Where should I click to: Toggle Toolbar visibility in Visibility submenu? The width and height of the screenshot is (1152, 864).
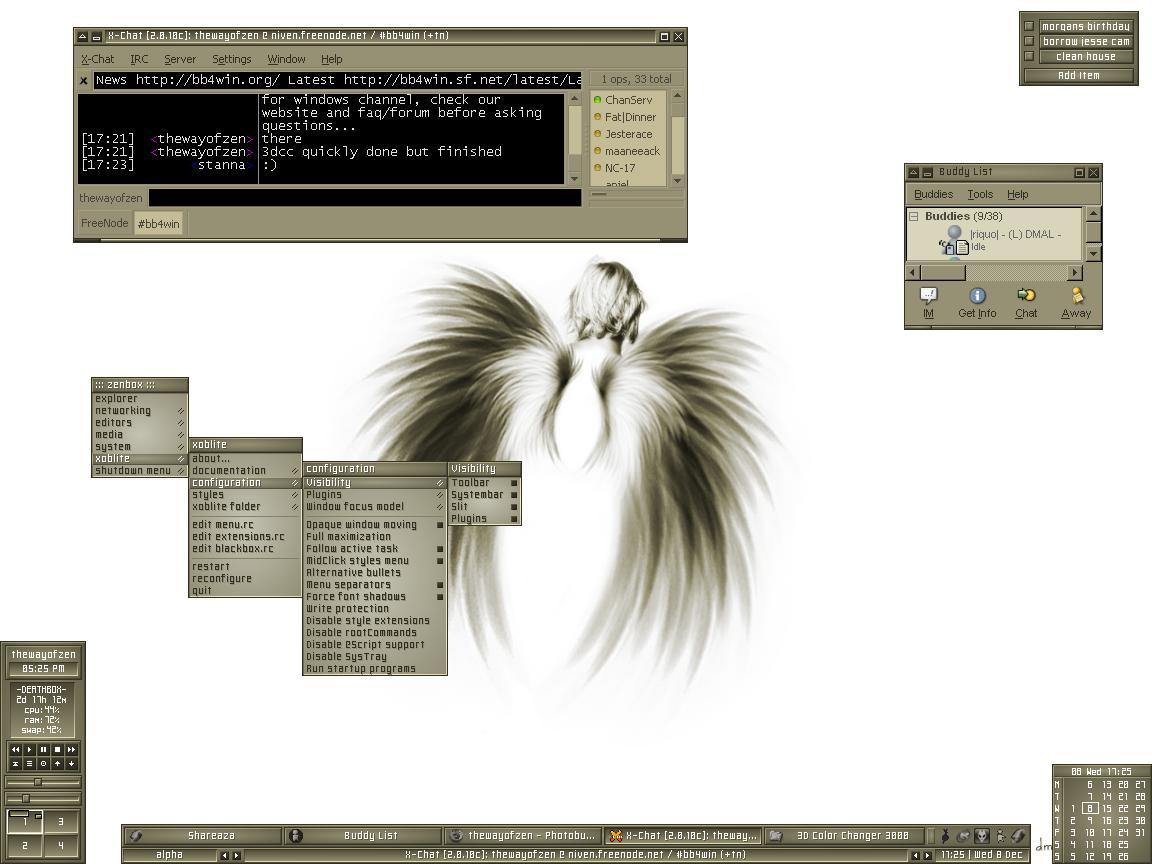pyautogui.click(x=484, y=483)
